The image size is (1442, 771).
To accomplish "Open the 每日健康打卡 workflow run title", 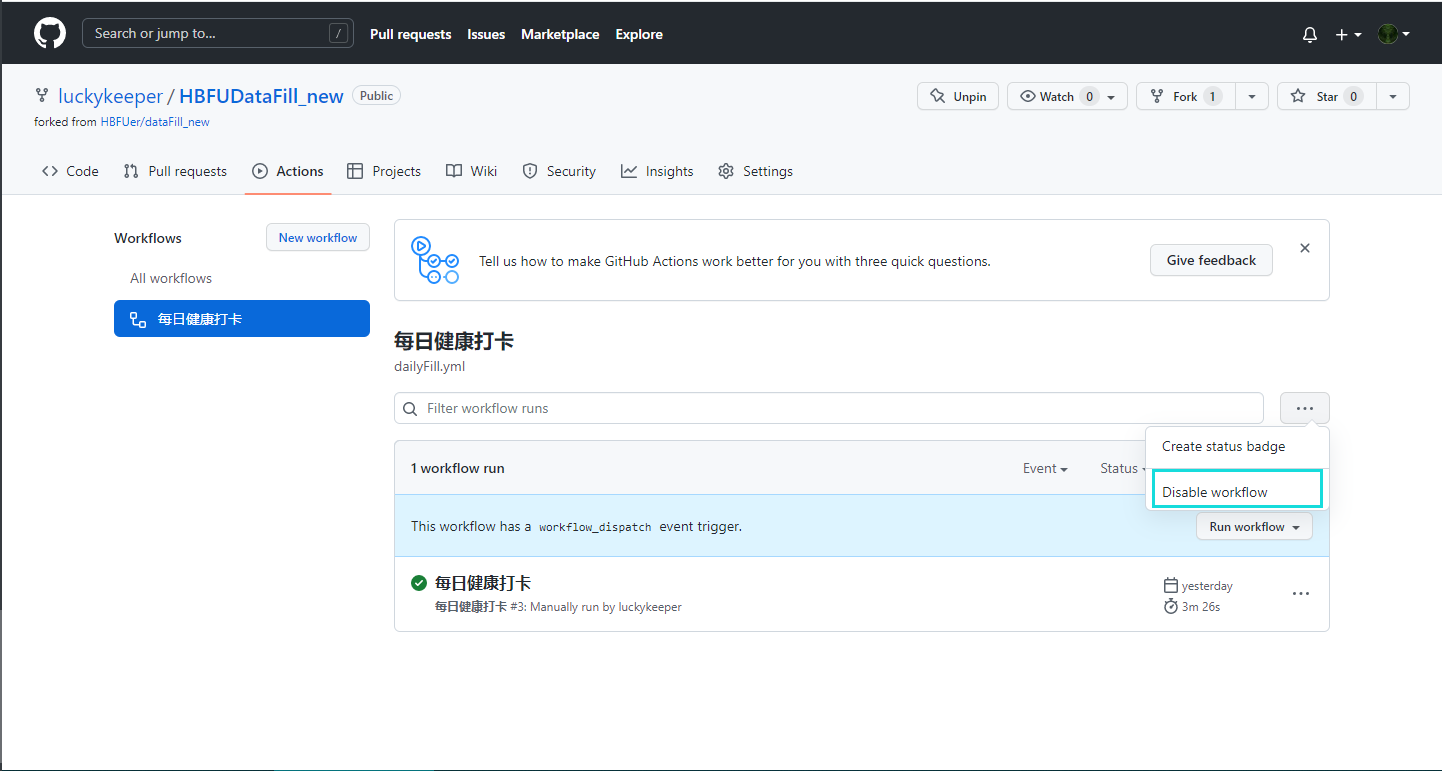I will 483,583.
